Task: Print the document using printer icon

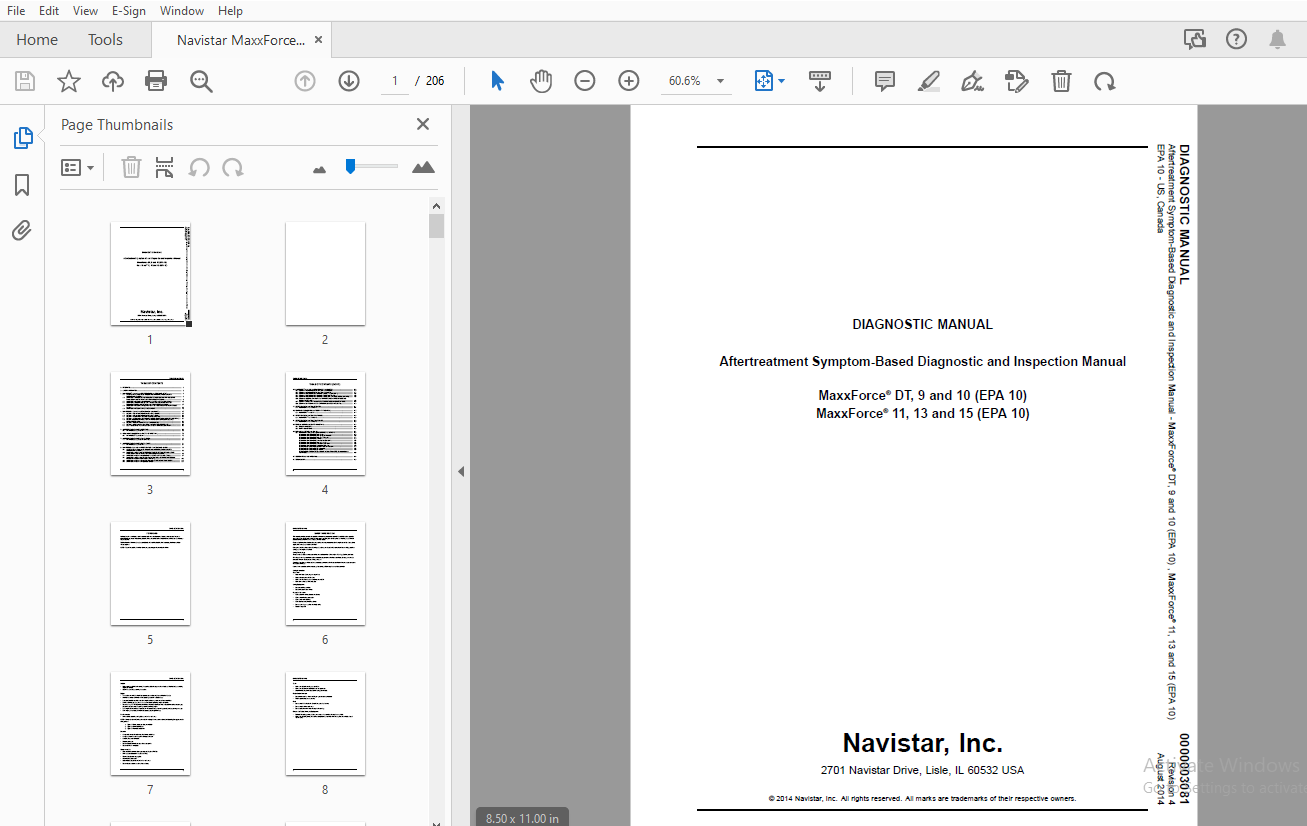Action: (x=156, y=81)
